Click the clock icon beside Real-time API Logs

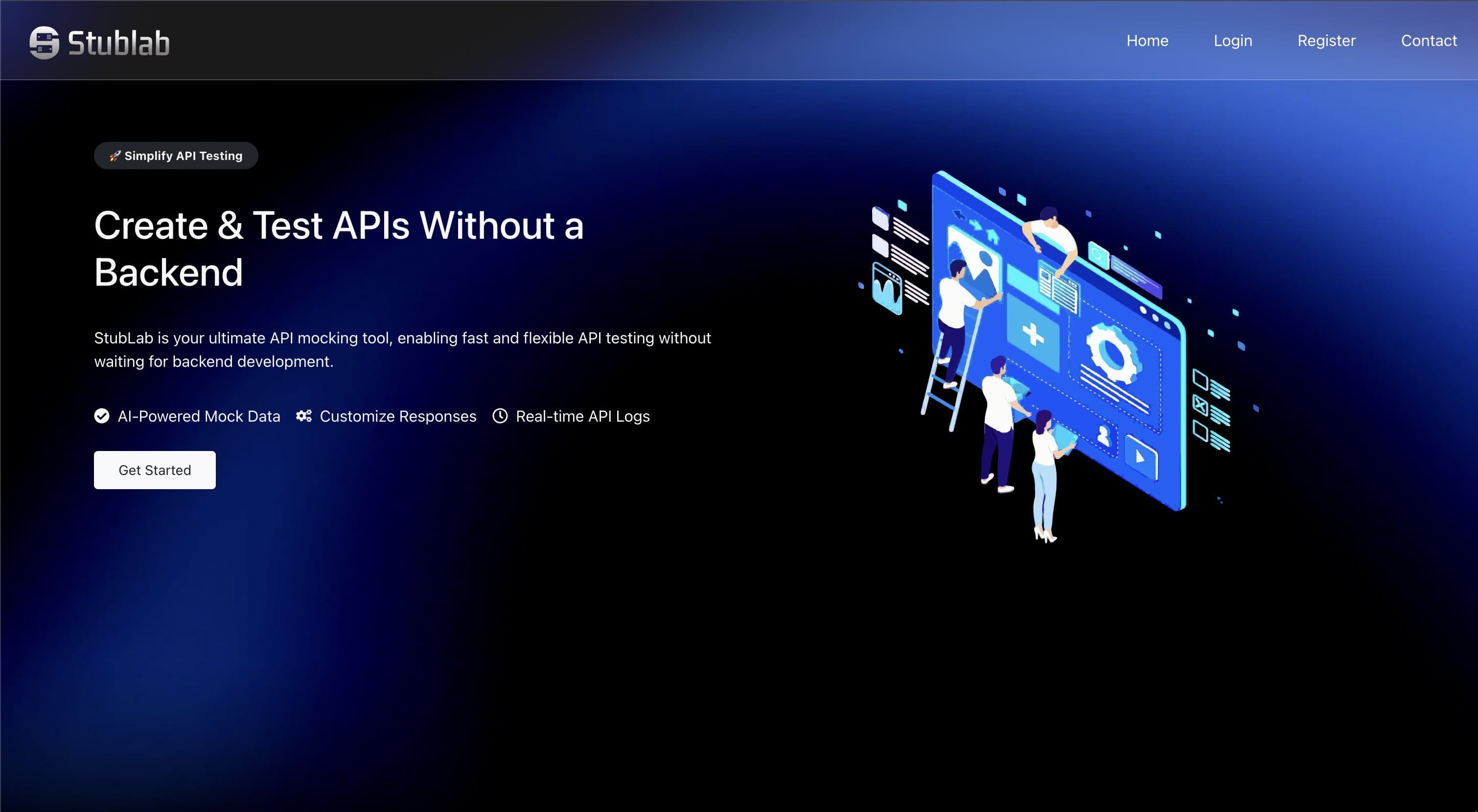point(500,416)
